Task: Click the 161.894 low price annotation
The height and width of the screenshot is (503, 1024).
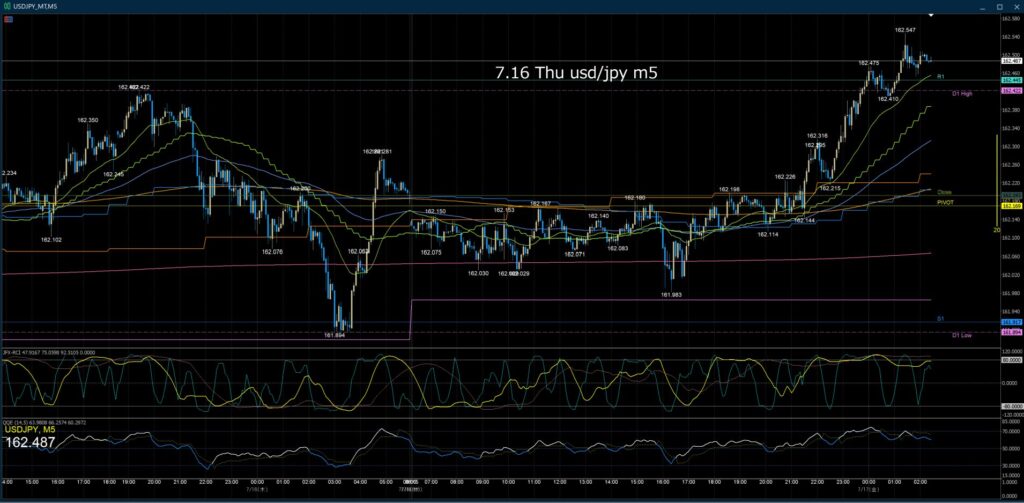Action: [334, 334]
